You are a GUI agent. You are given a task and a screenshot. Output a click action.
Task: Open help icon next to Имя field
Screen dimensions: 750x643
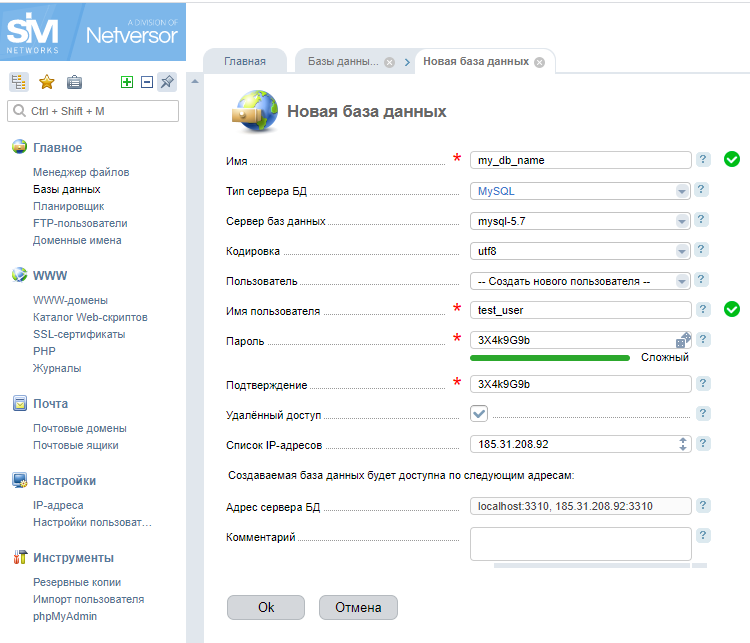click(x=703, y=159)
